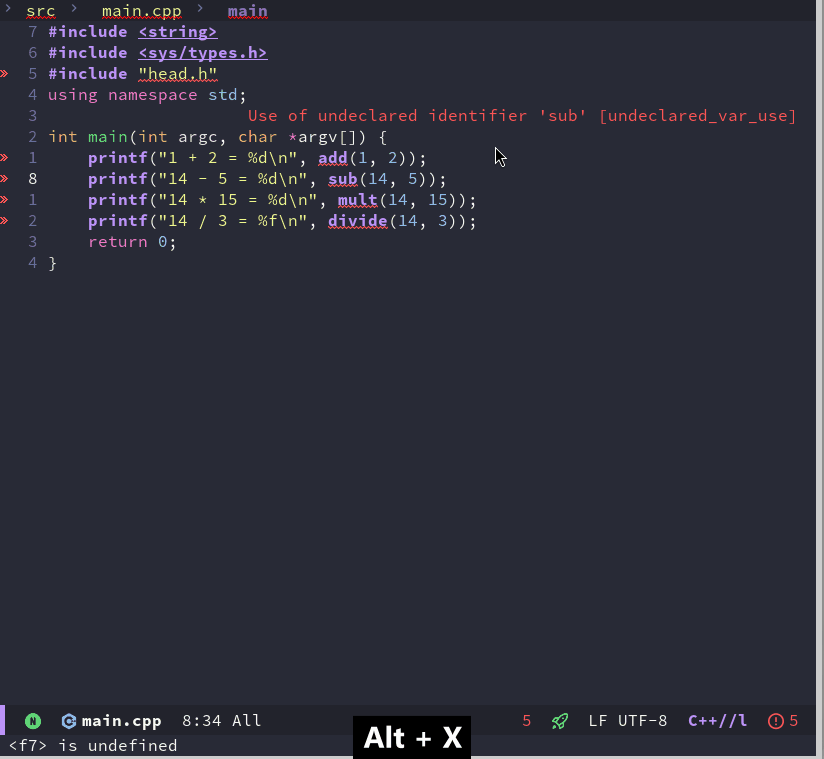The width and height of the screenshot is (824, 759).
Task: Open the <sys/types.h> include link
Action: click(203, 53)
